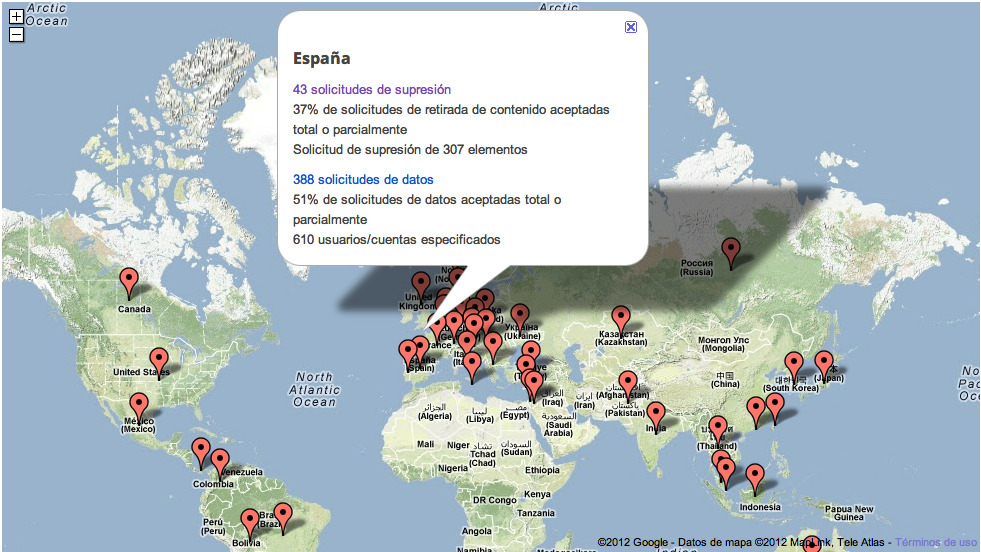
Task: Click the Nigeria country label
Action: pyautogui.click(x=452, y=468)
